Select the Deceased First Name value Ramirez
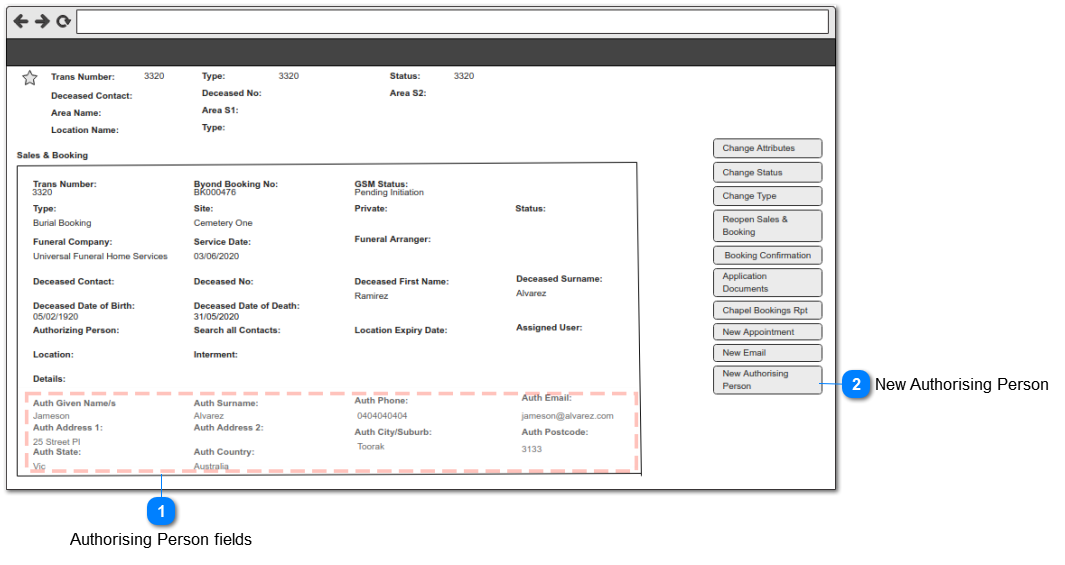Viewport: 1065px width, 565px height. (371, 296)
